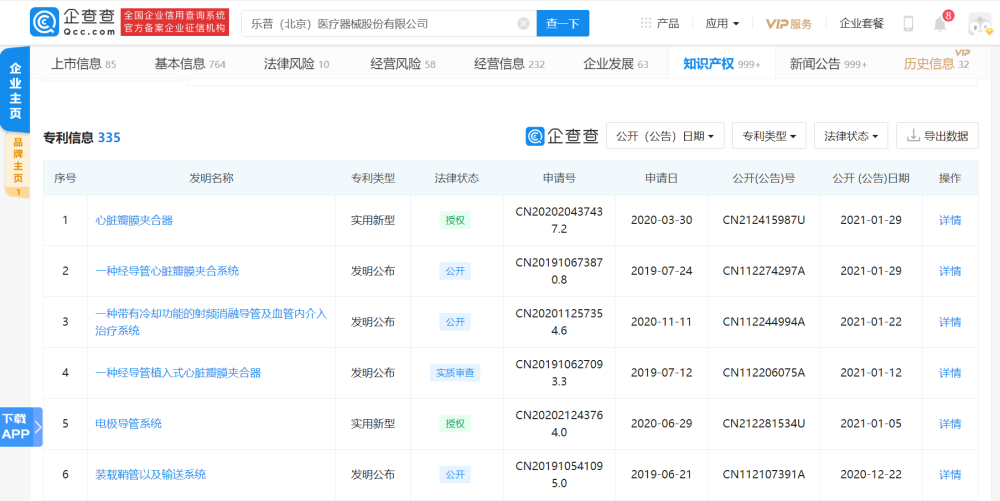Click the 专利信息 335 heading
This screenshot has width=1000, height=501.
(x=82, y=138)
